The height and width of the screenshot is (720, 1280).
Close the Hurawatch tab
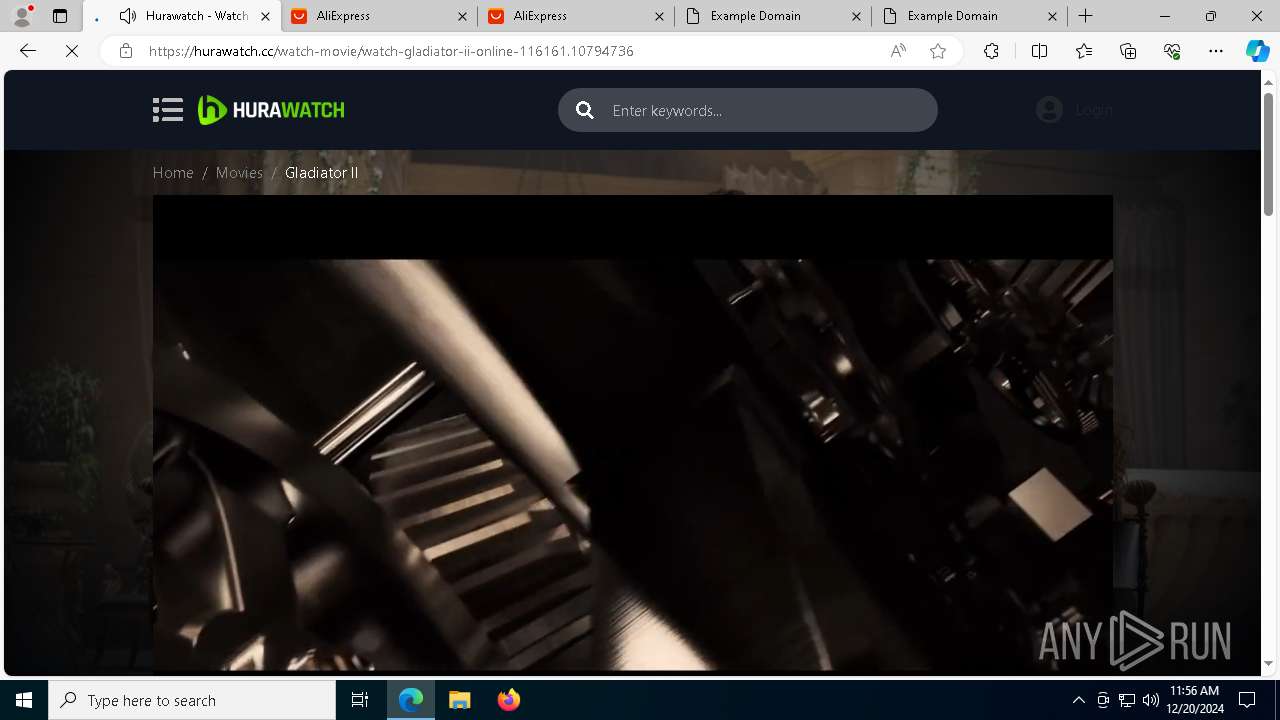pos(265,16)
